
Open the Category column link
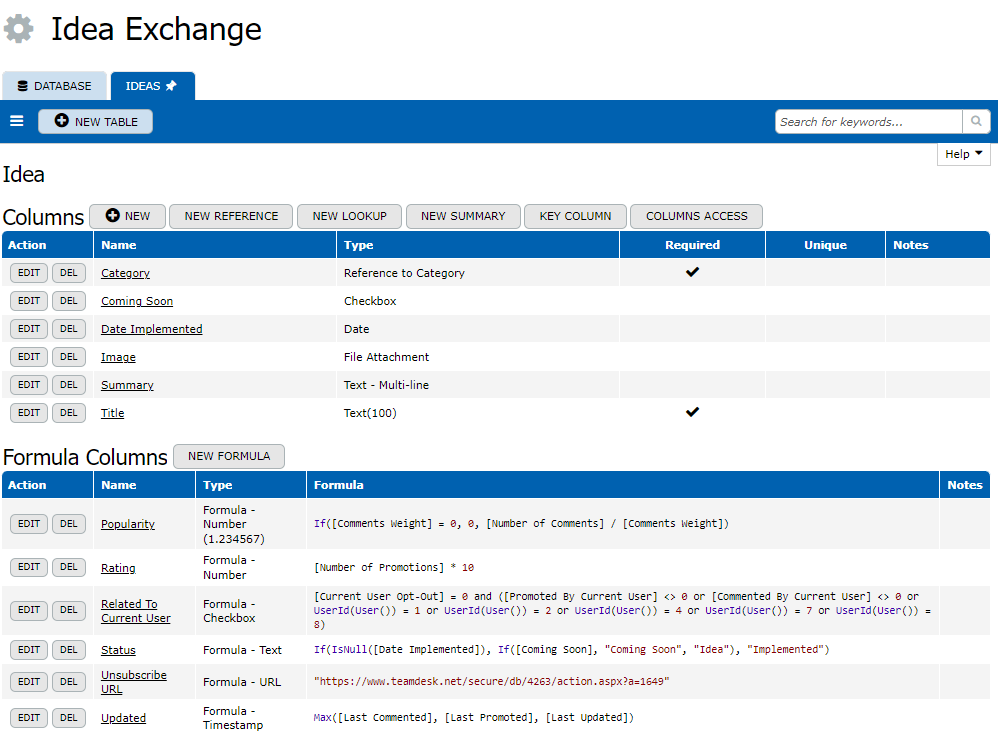(125, 273)
